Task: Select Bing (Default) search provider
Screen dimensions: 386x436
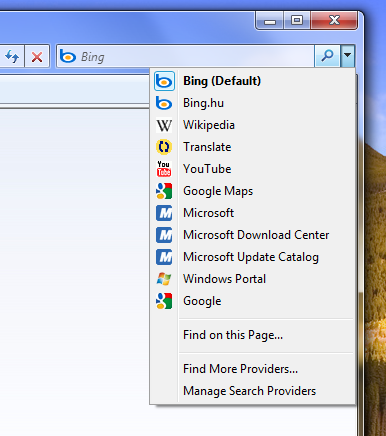Action: tap(253, 81)
